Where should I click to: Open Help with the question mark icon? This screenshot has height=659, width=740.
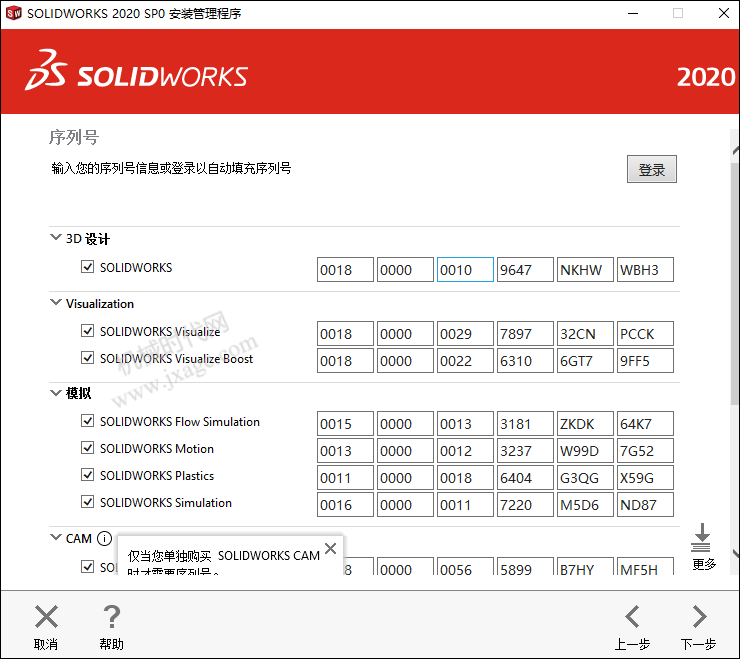[112, 617]
